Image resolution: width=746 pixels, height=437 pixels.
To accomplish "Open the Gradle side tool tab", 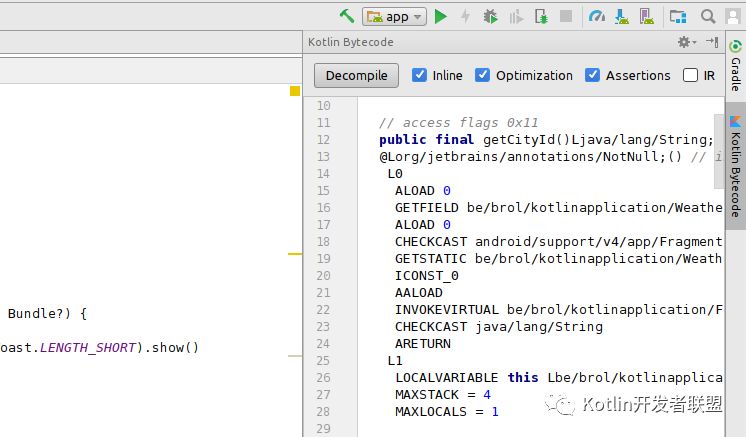I will click(x=736, y=67).
